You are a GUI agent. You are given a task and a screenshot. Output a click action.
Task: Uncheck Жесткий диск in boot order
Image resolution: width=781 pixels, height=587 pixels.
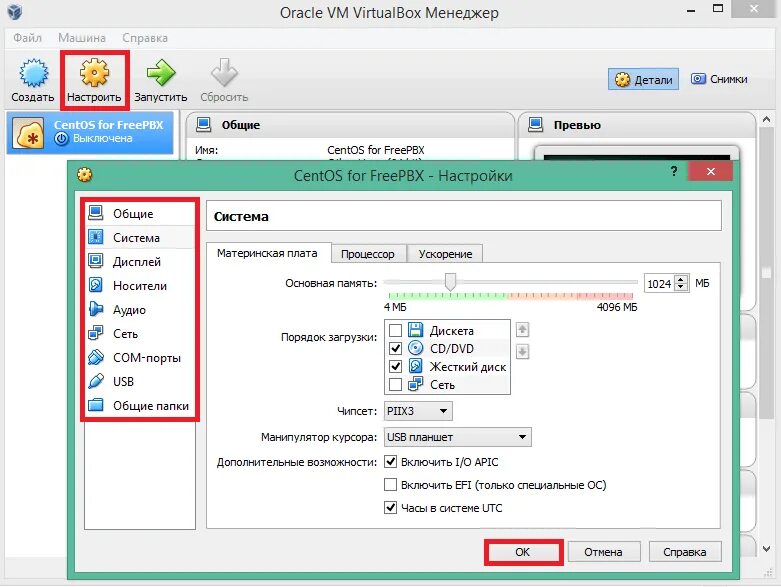click(x=395, y=366)
